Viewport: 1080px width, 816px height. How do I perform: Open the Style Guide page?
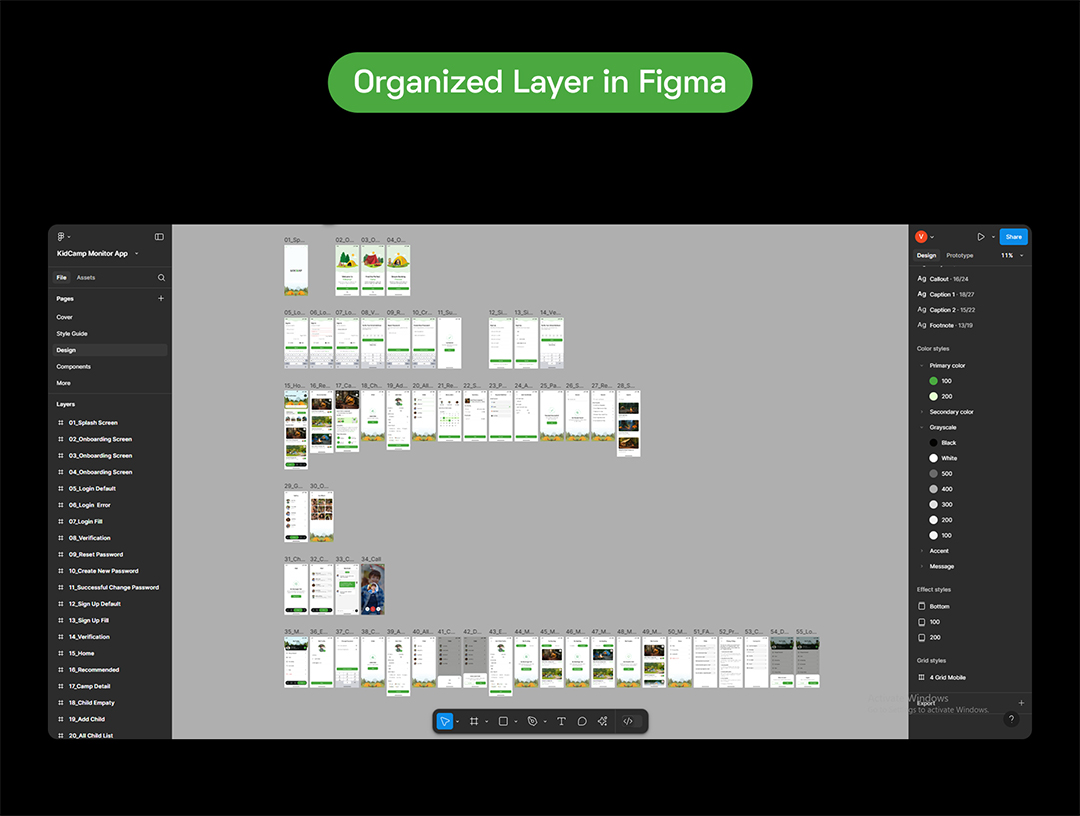click(x=72, y=334)
